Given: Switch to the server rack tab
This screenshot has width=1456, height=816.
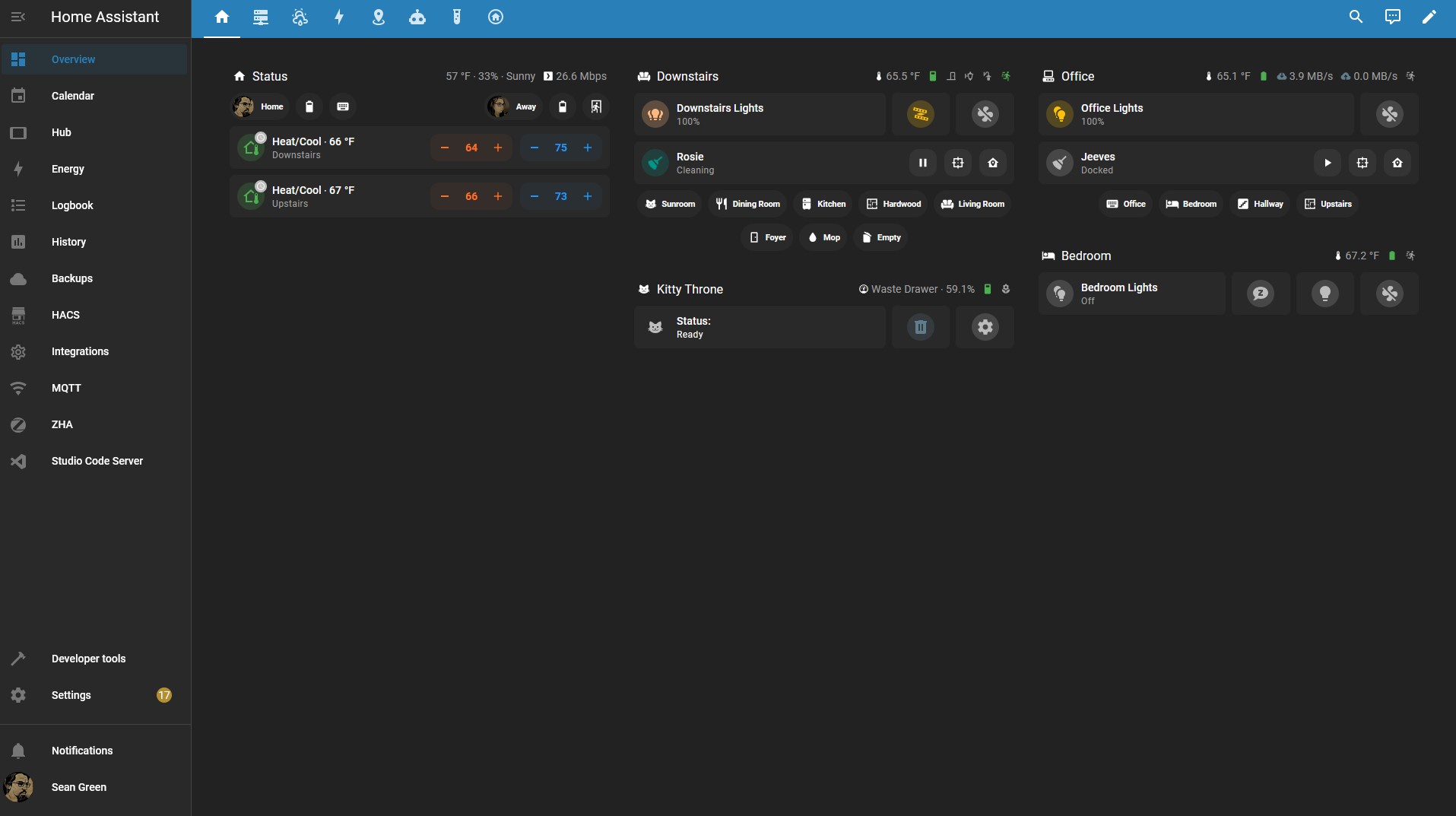Looking at the screenshot, I should (x=261, y=17).
